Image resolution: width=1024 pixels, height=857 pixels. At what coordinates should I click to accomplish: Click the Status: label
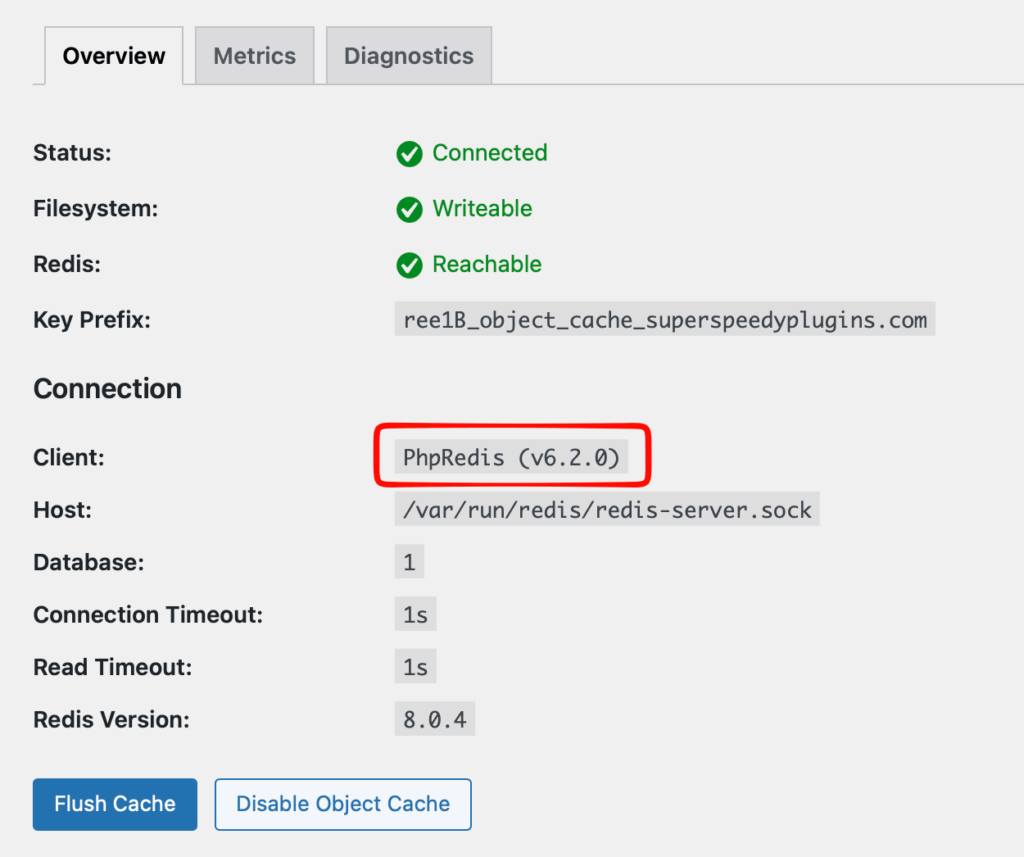(x=72, y=153)
